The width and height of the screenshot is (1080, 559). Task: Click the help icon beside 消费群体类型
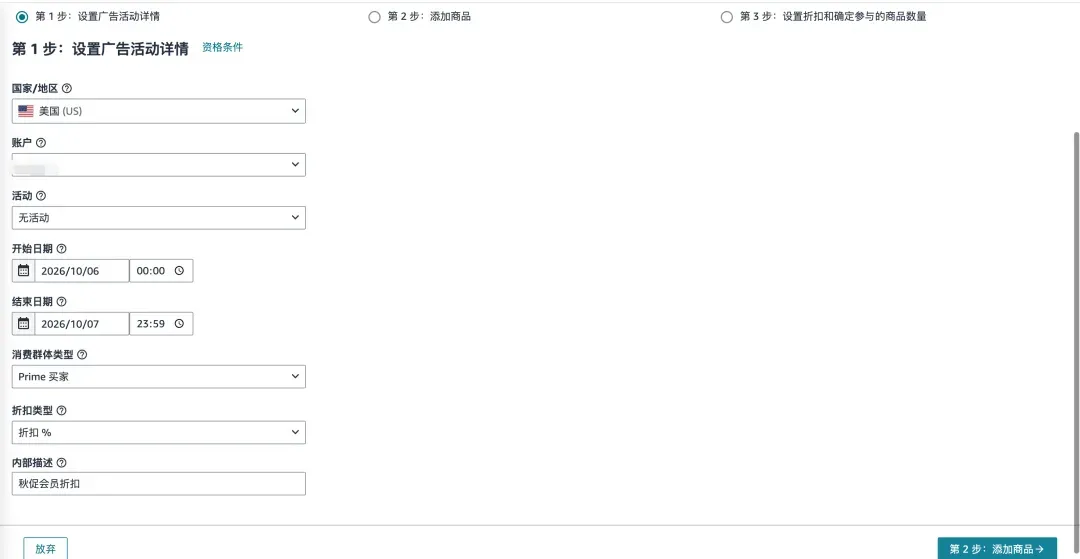(x=82, y=355)
